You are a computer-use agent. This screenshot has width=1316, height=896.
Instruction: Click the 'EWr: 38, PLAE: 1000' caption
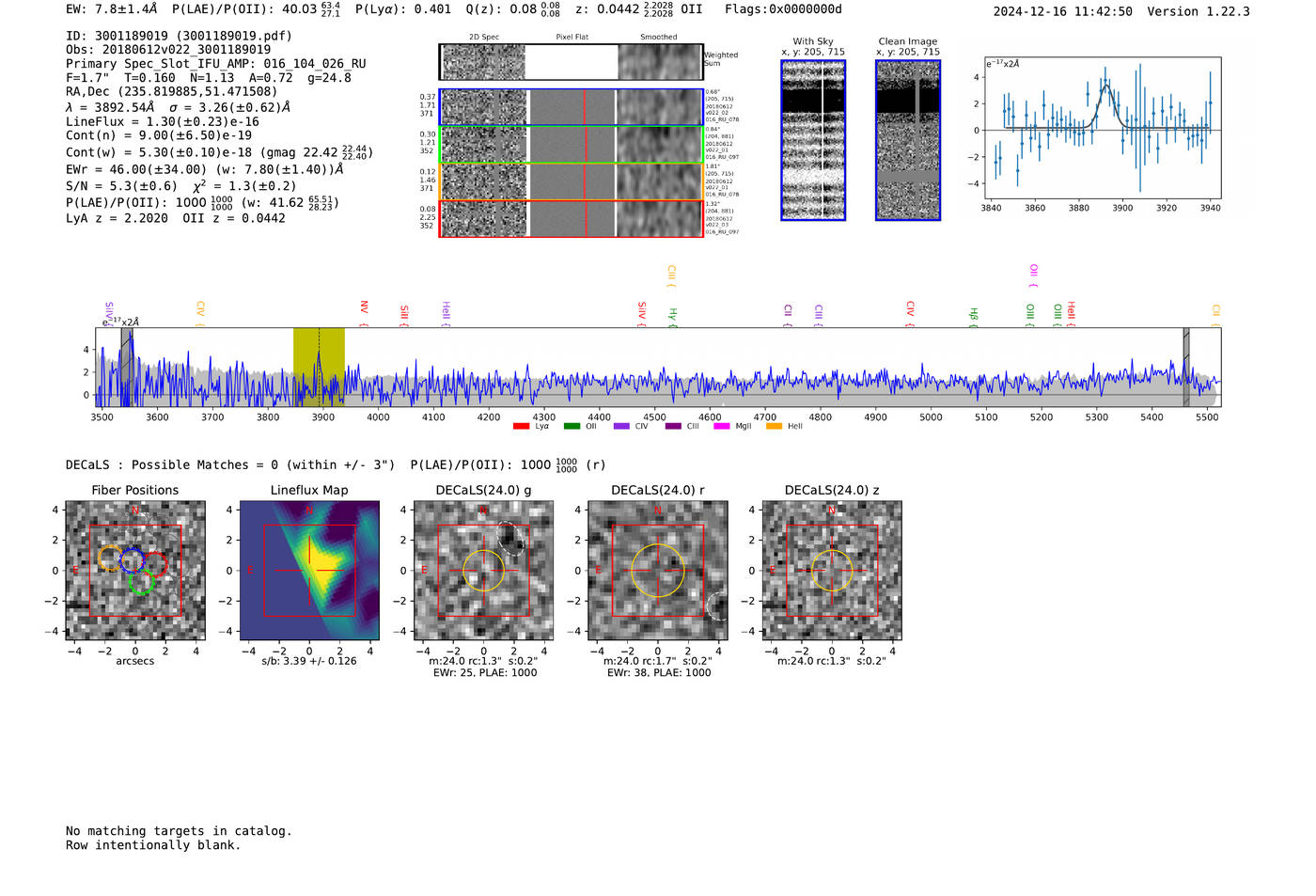coord(659,673)
